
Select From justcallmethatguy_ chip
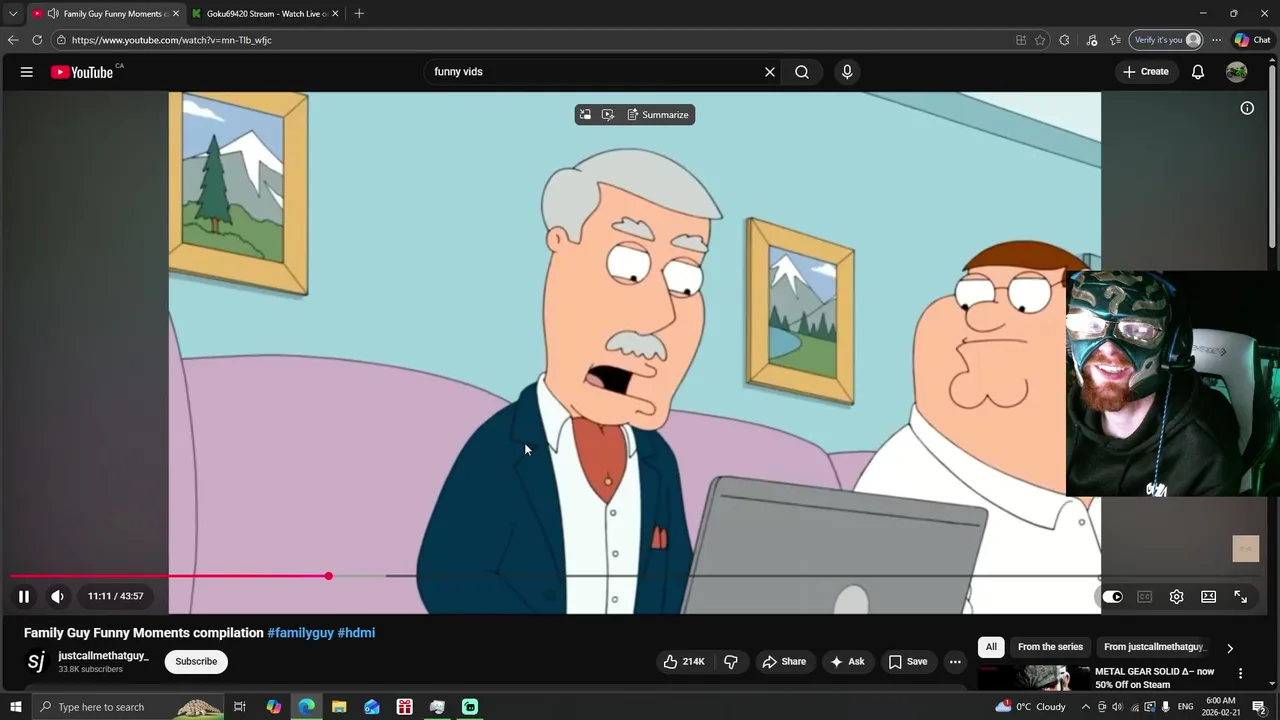[1153, 647]
